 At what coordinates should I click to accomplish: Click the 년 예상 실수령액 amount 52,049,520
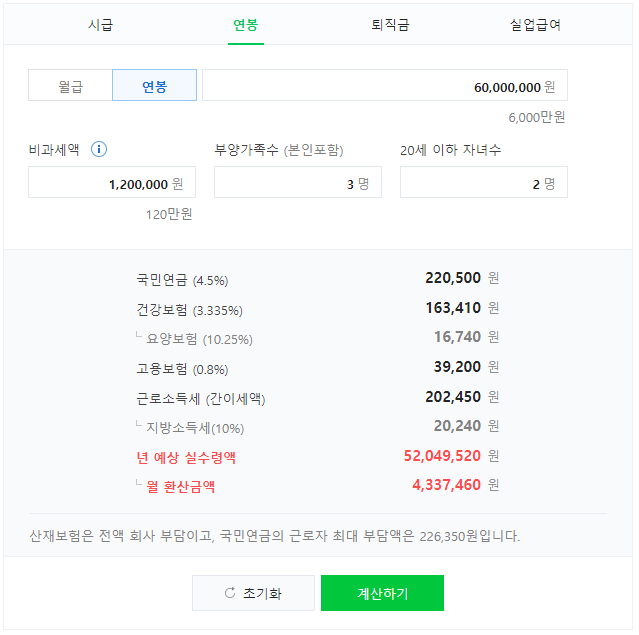[x=442, y=456]
